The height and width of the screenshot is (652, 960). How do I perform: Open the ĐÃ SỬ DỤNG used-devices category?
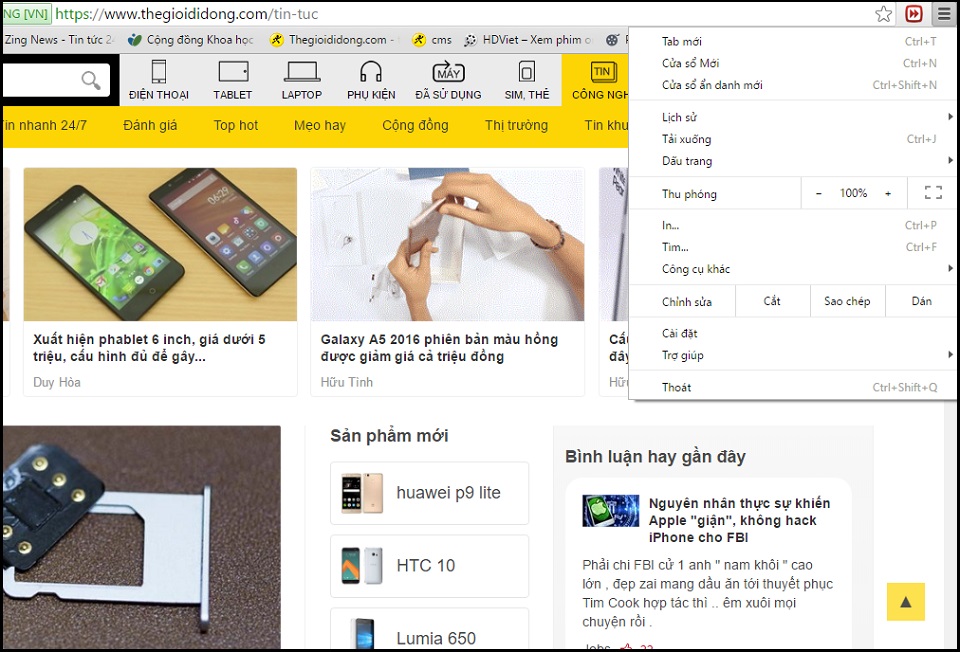[448, 80]
